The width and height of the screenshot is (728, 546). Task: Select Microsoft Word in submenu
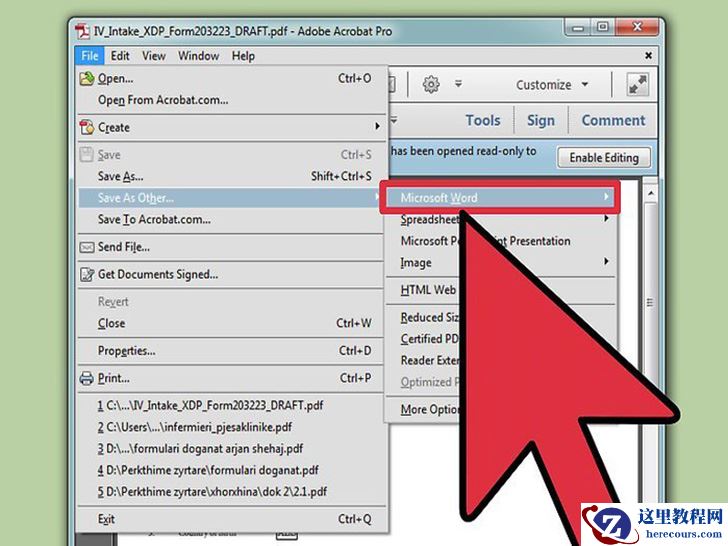point(500,198)
